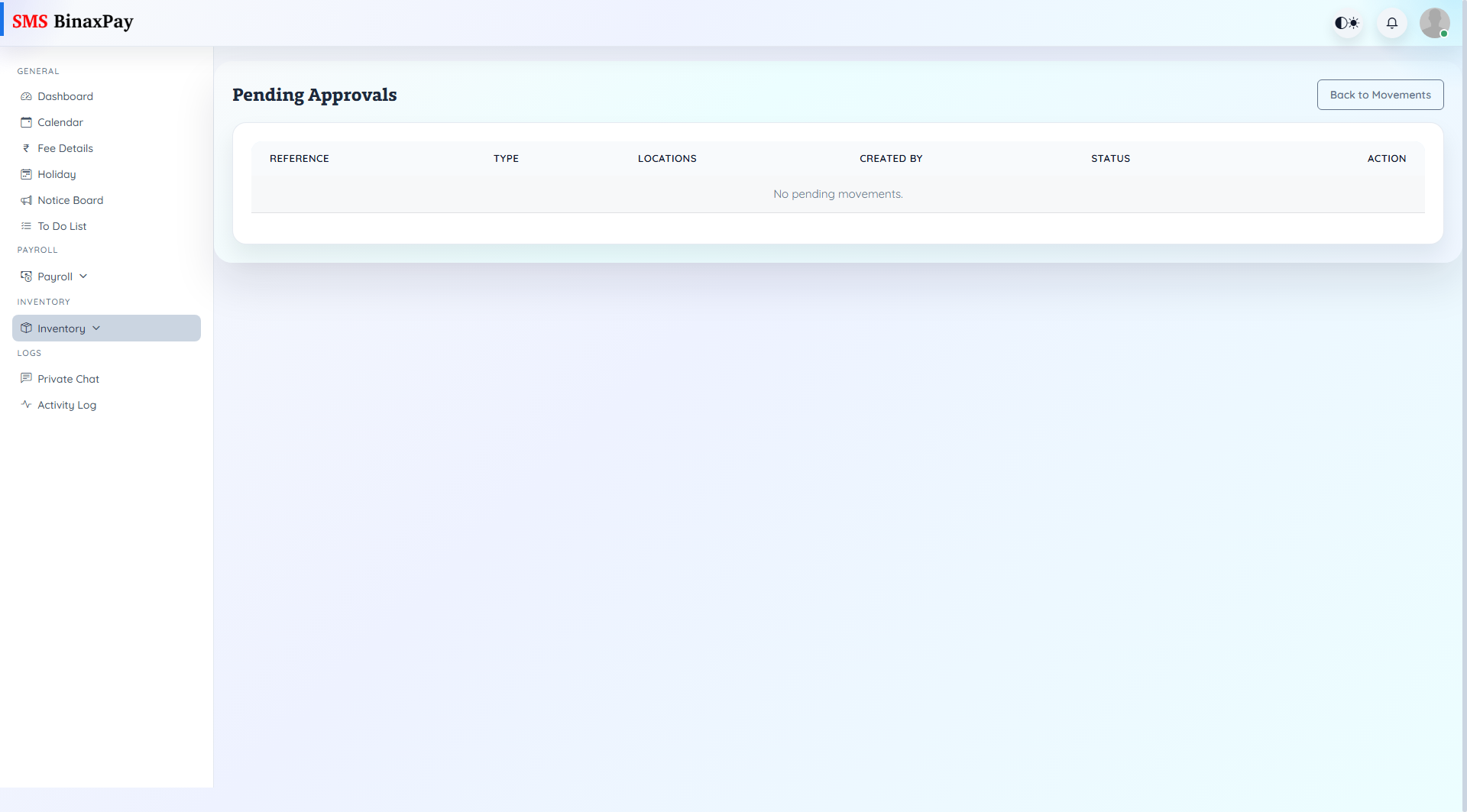Image resolution: width=1467 pixels, height=812 pixels.
Task: Open the profile avatar menu
Action: (1435, 23)
